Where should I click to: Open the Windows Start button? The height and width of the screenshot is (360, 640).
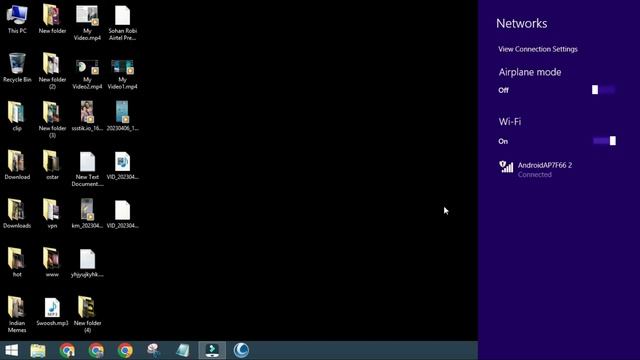pyautogui.click(x=11, y=350)
